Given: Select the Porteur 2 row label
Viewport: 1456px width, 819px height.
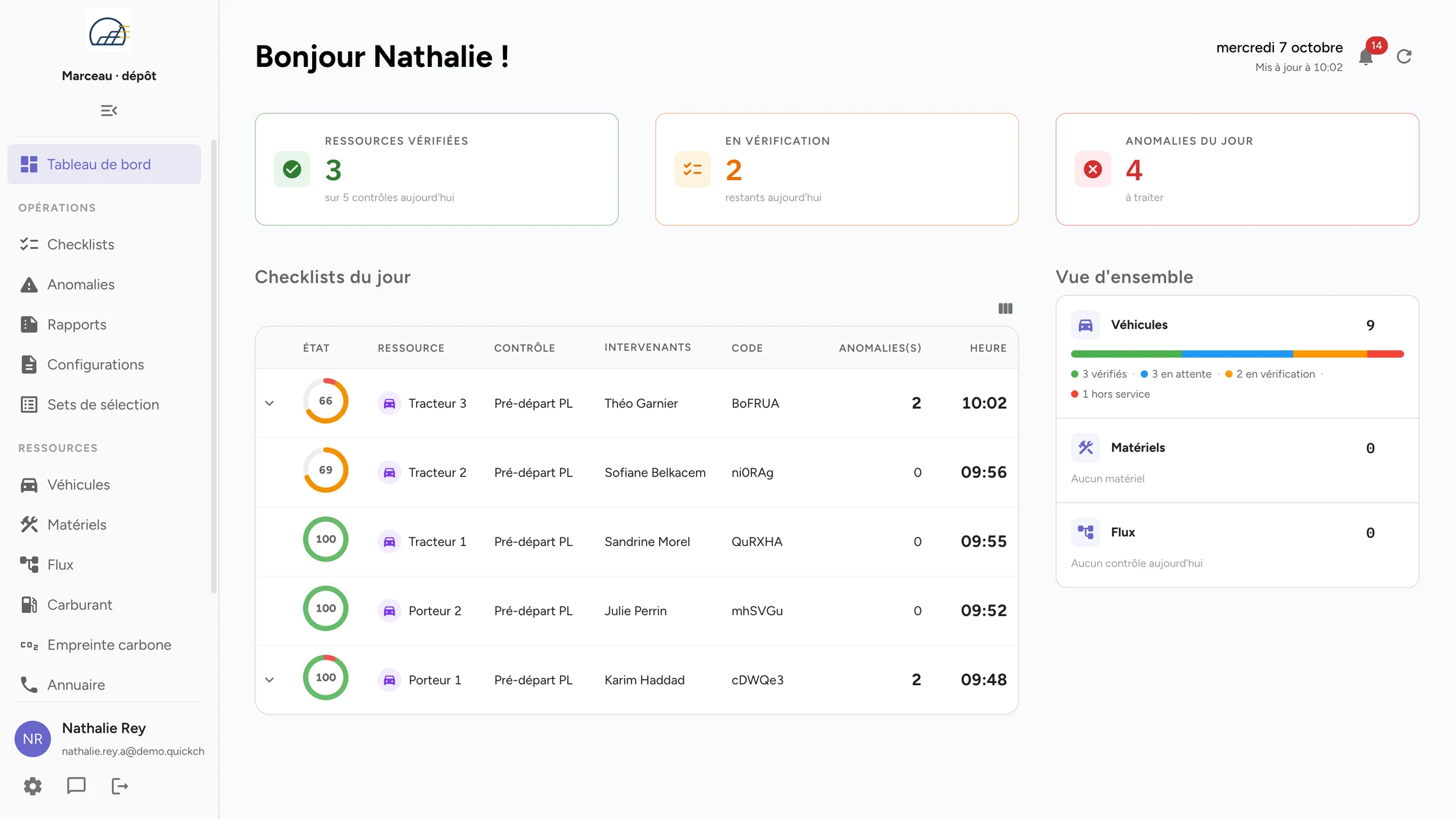Looking at the screenshot, I should click(435, 611).
